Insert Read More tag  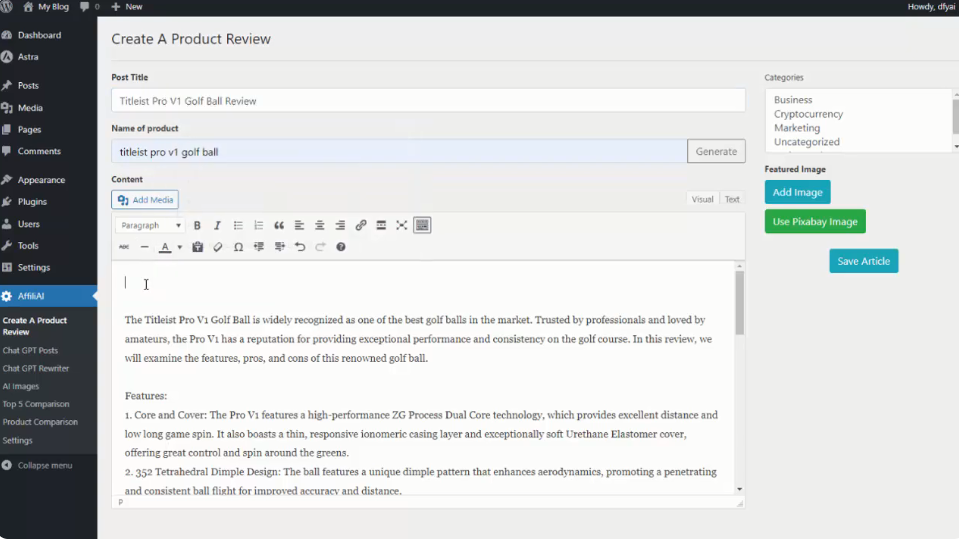tap(381, 226)
